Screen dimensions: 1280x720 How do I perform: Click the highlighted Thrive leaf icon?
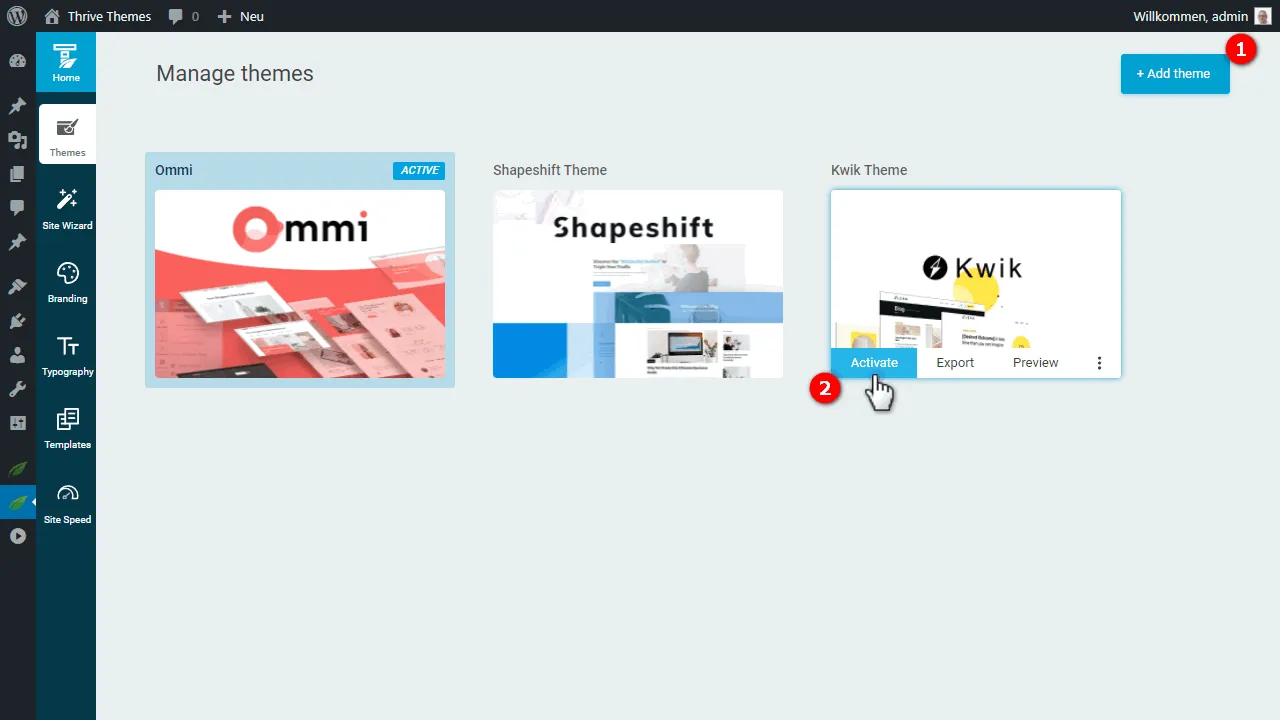pos(17,502)
